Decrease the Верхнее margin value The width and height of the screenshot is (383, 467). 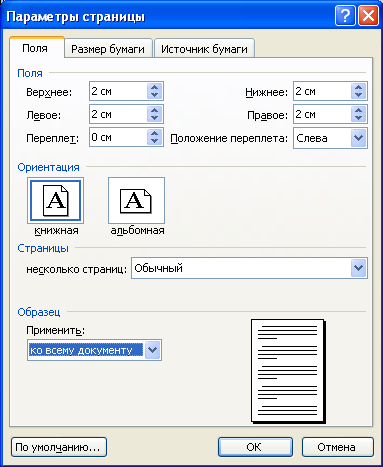[154, 95]
